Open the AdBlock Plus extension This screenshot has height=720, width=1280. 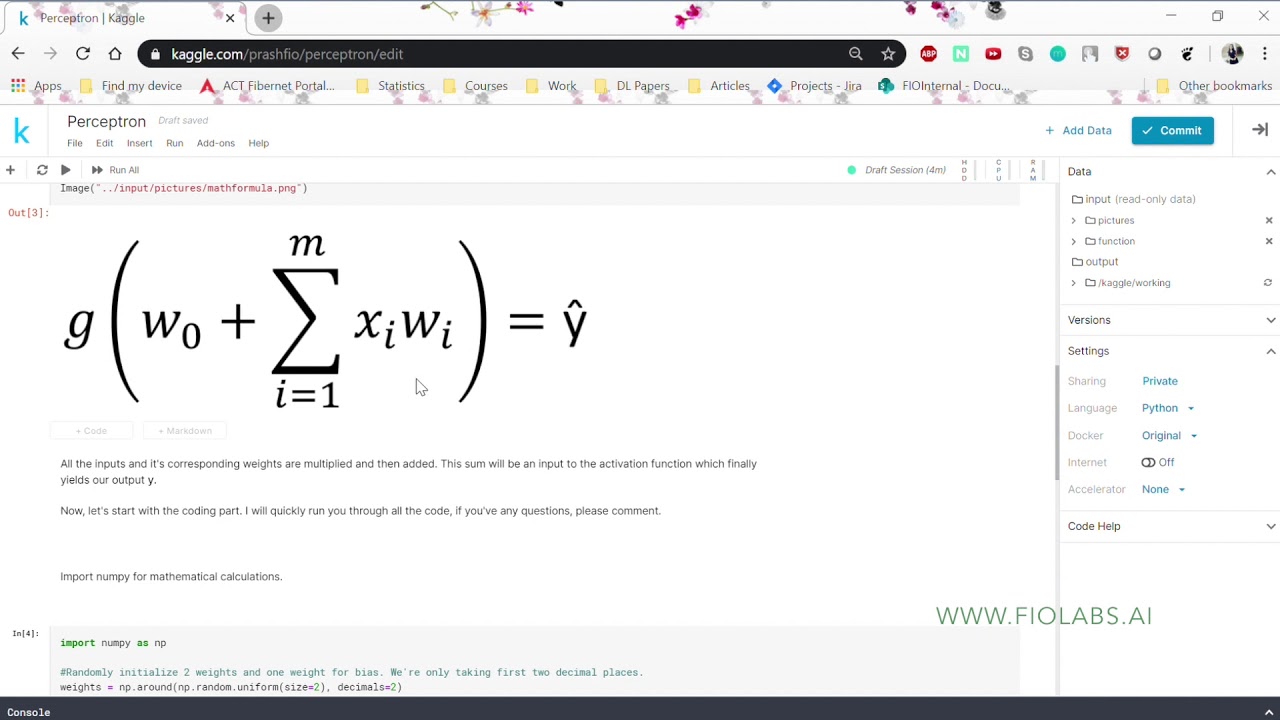pyautogui.click(x=929, y=54)
